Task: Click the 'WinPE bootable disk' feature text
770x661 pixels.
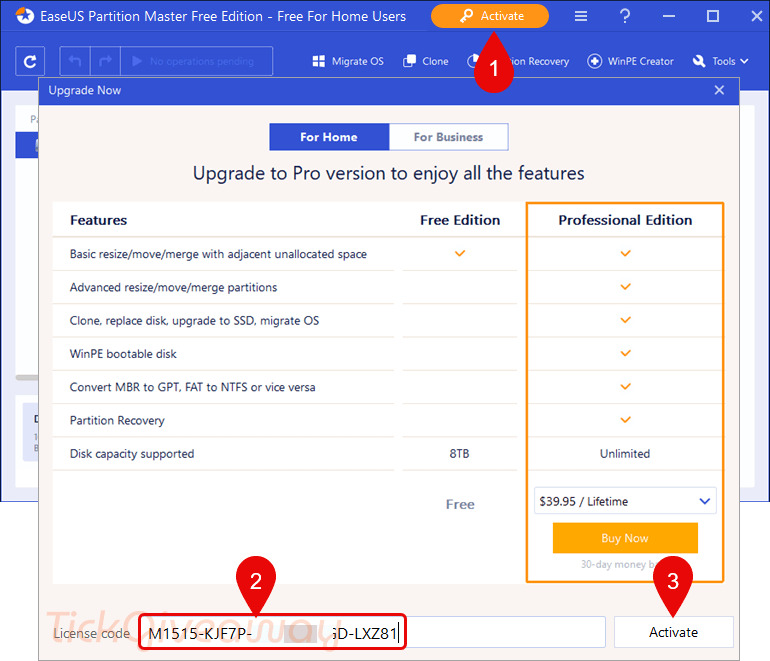Action: click(123, 354)
